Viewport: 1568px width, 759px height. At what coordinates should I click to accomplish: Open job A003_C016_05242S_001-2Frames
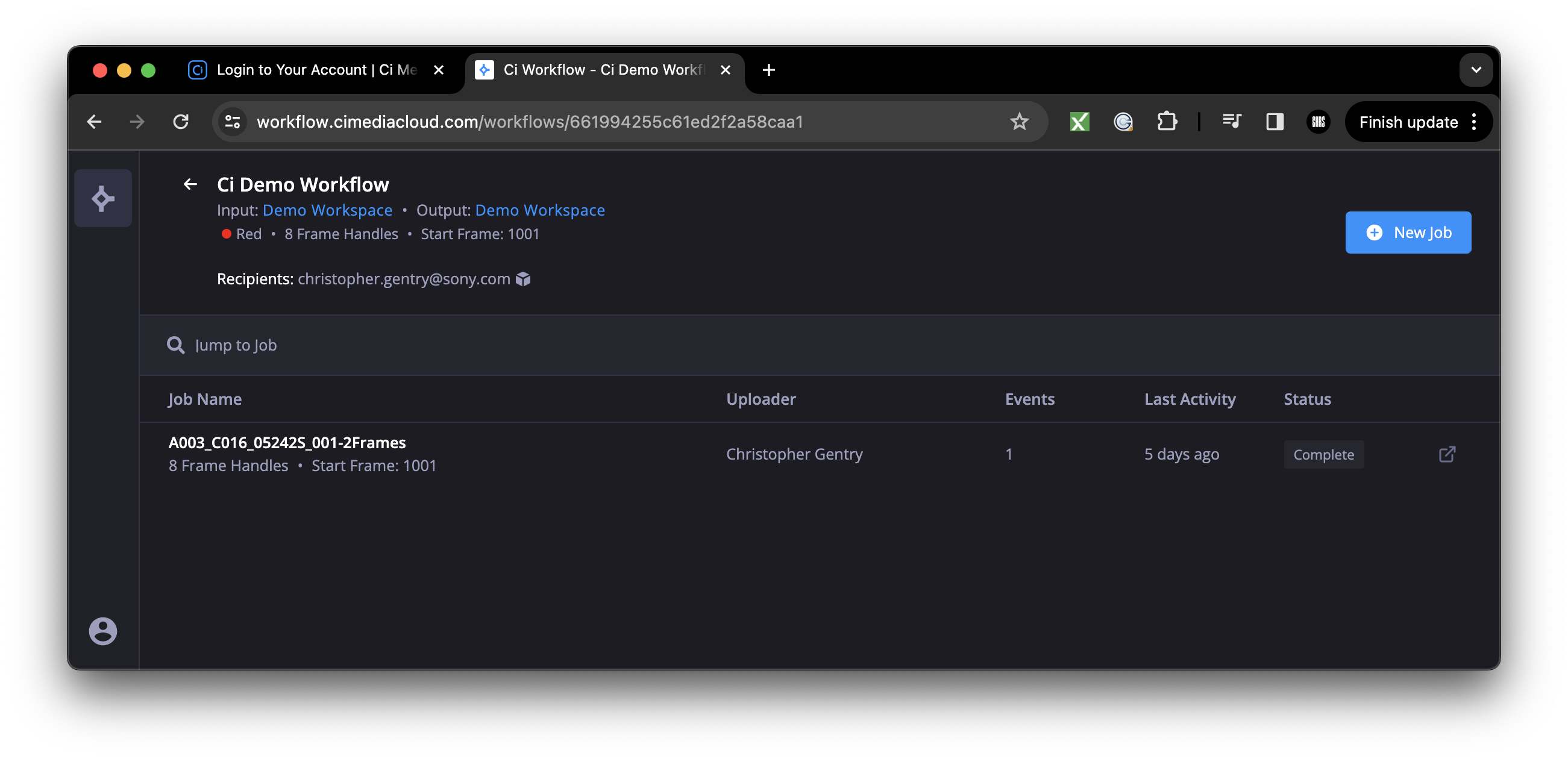pos(287,443)
